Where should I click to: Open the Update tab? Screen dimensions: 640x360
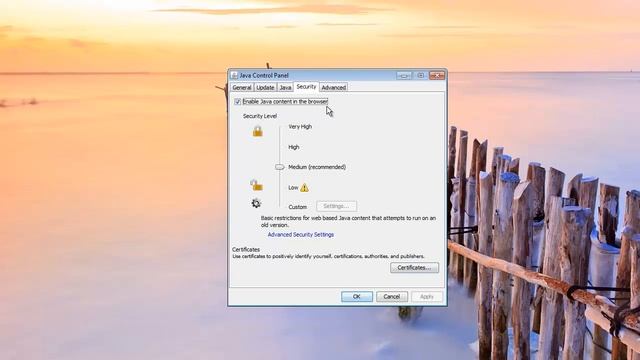point(265,87)
